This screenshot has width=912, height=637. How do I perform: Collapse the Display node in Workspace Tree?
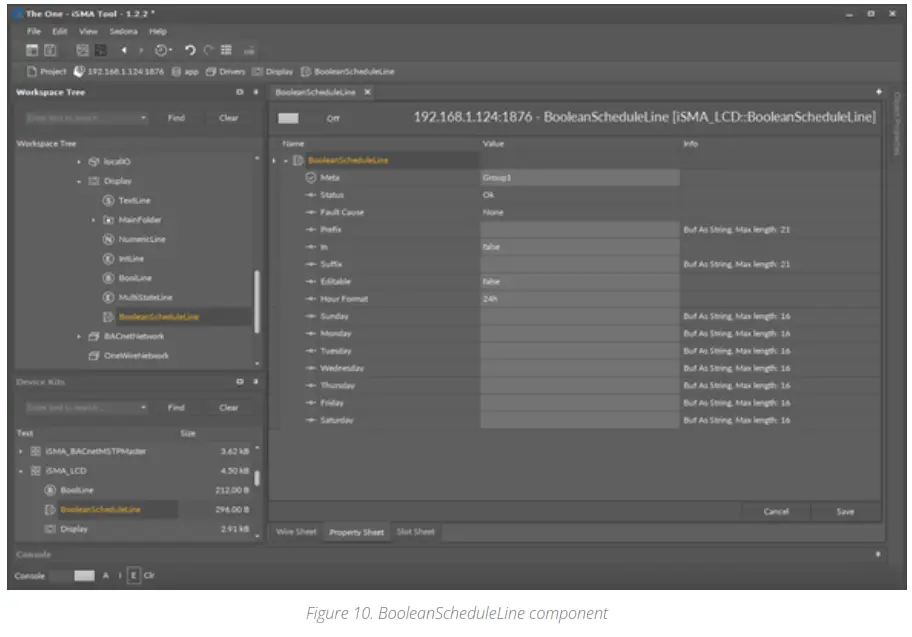[x=79, y=182]
